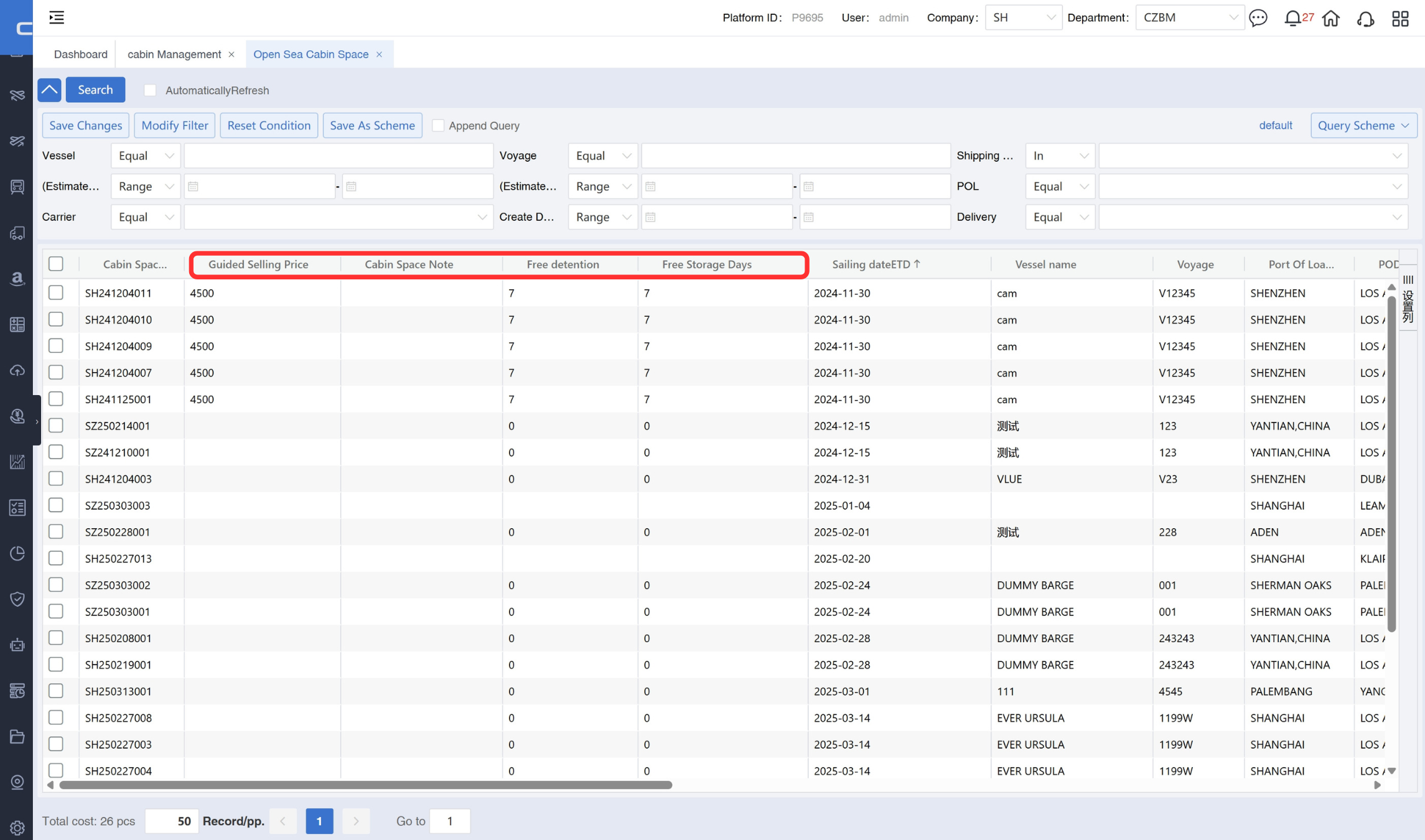1425x840 pixels.
Task: Open Voyage operator Equal dropdown
Action: pos(603,156)
